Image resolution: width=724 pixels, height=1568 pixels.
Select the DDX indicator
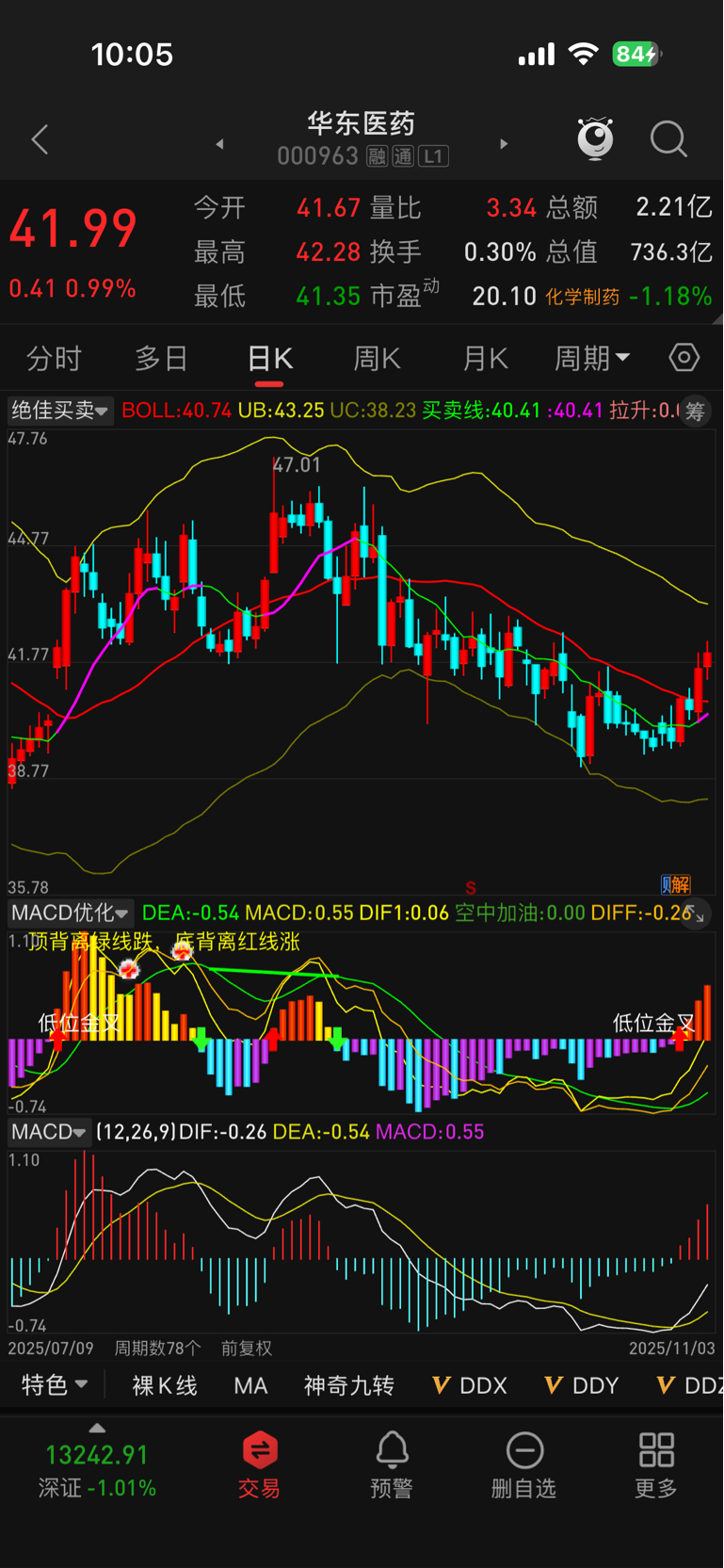tap(470, 1385)
